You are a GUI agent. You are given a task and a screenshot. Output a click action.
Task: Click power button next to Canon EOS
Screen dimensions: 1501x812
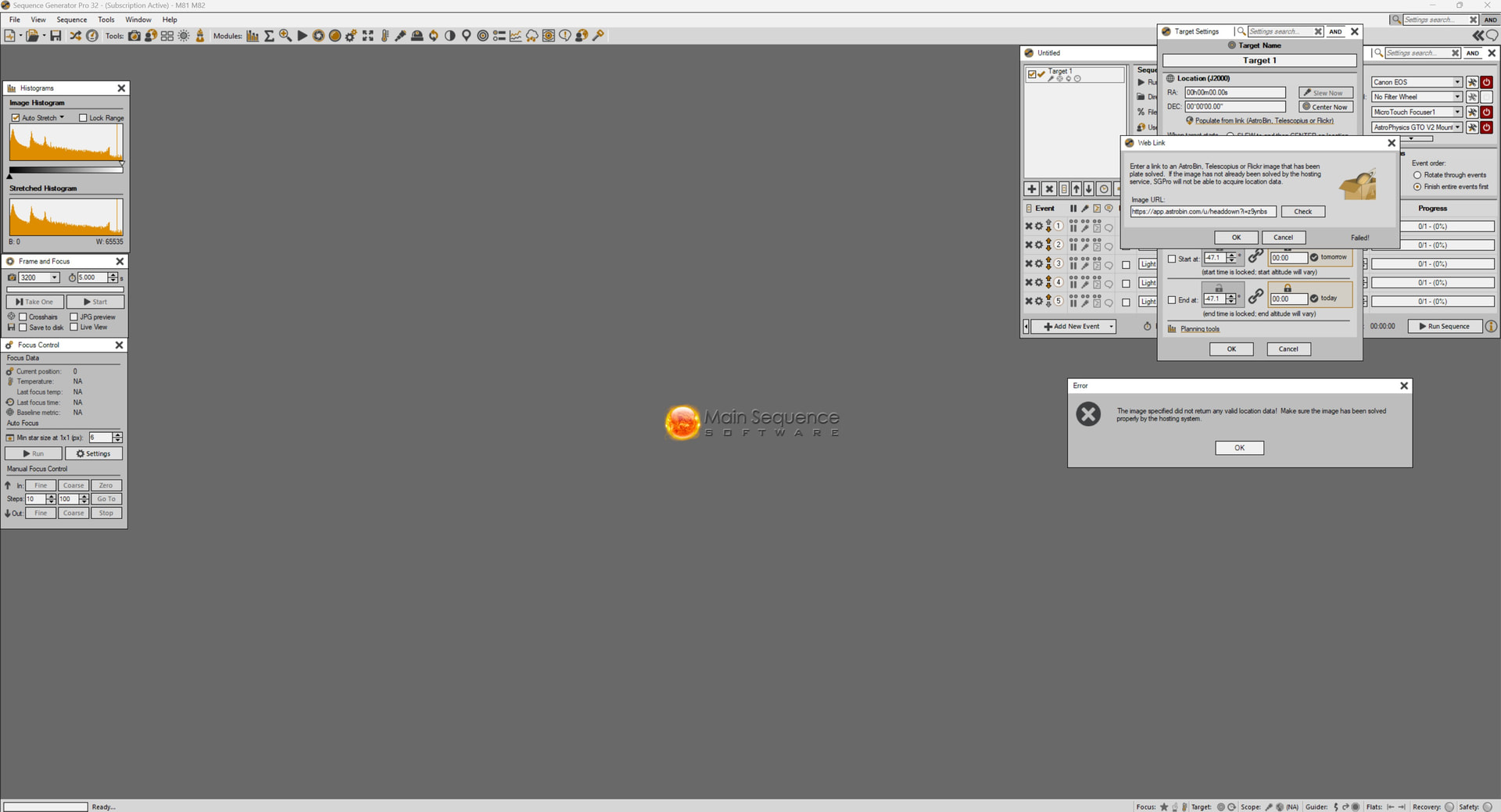pyautogui.click(x=1487, y=82)
